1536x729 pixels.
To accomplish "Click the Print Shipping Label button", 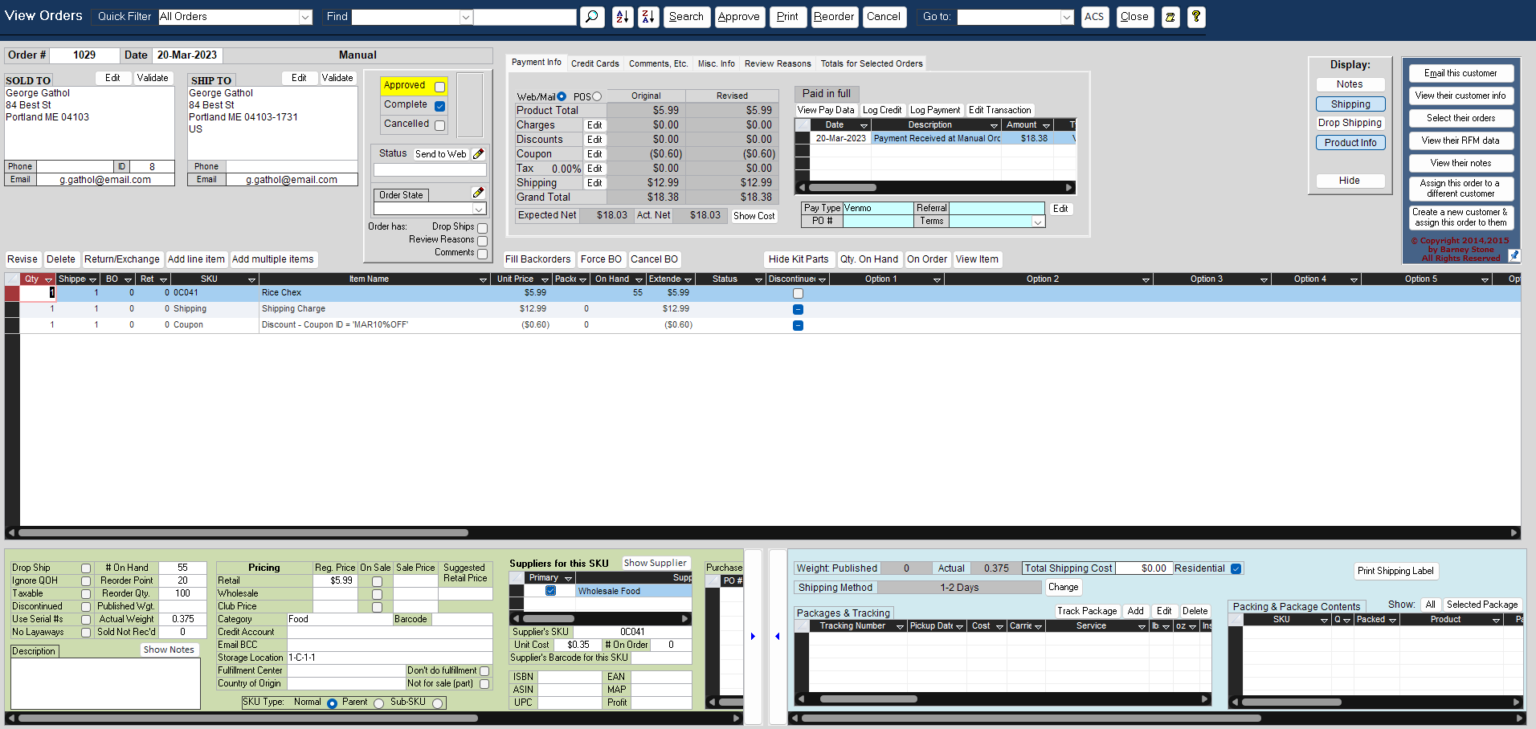I will [x=1396, y=570].
